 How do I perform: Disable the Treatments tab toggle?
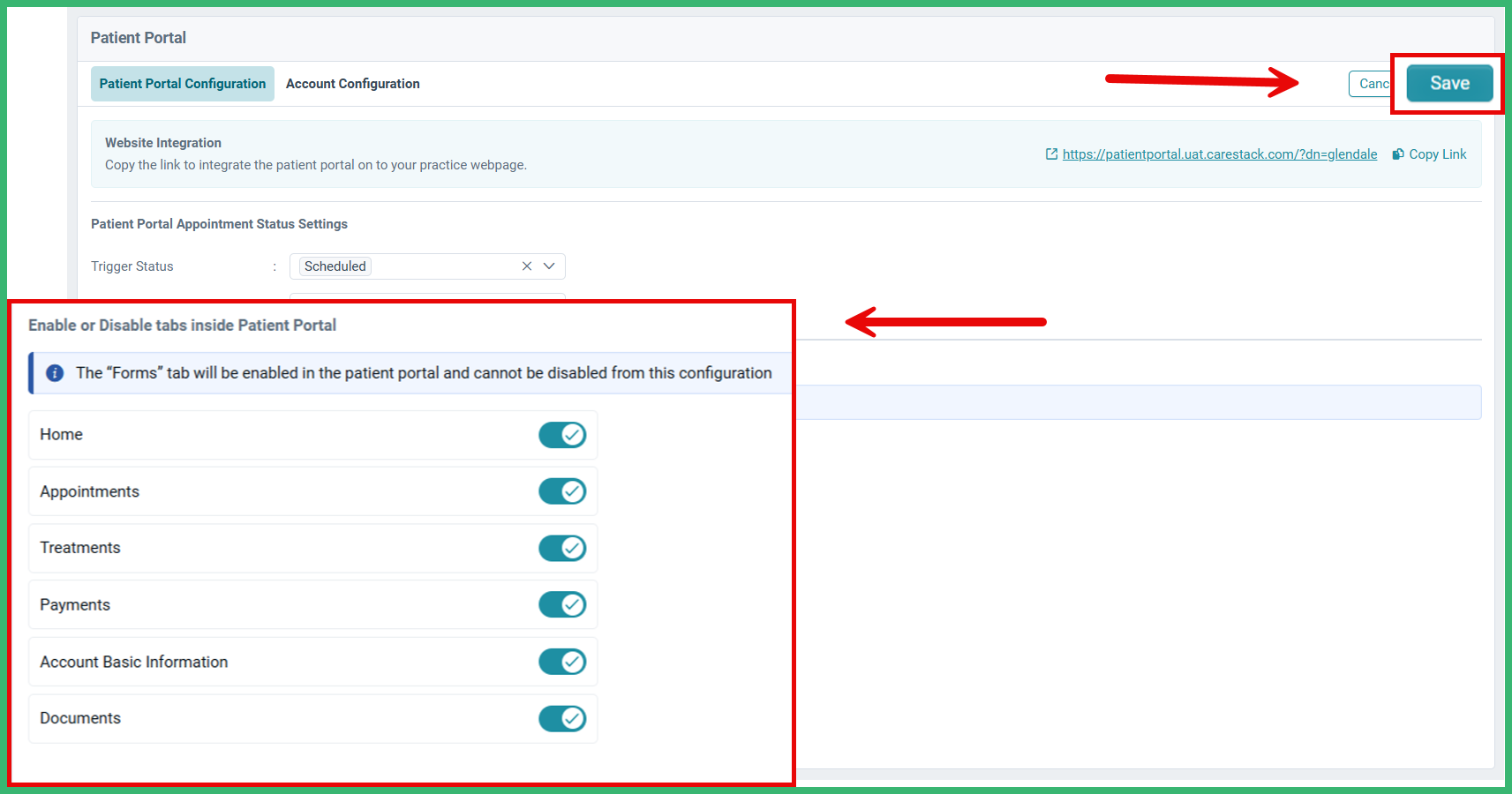(x=562, y=548)
